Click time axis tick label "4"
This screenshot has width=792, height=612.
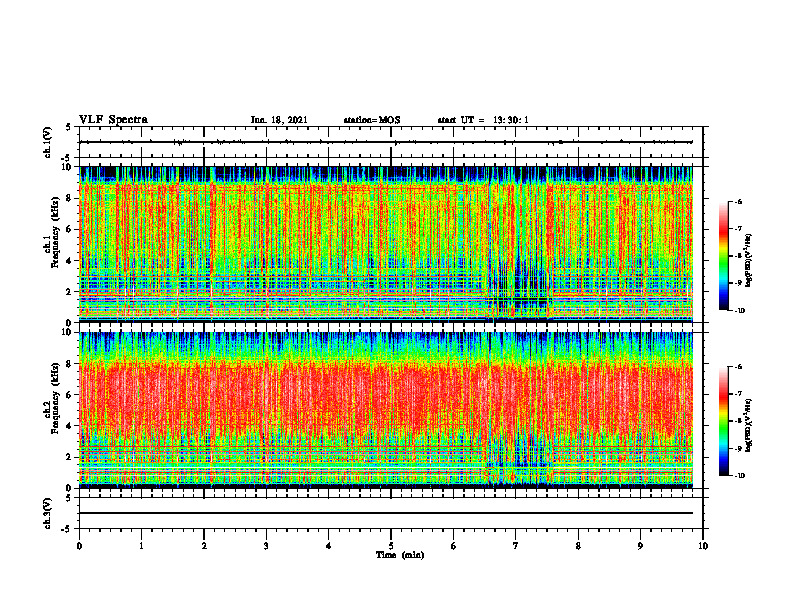(329, 546)
